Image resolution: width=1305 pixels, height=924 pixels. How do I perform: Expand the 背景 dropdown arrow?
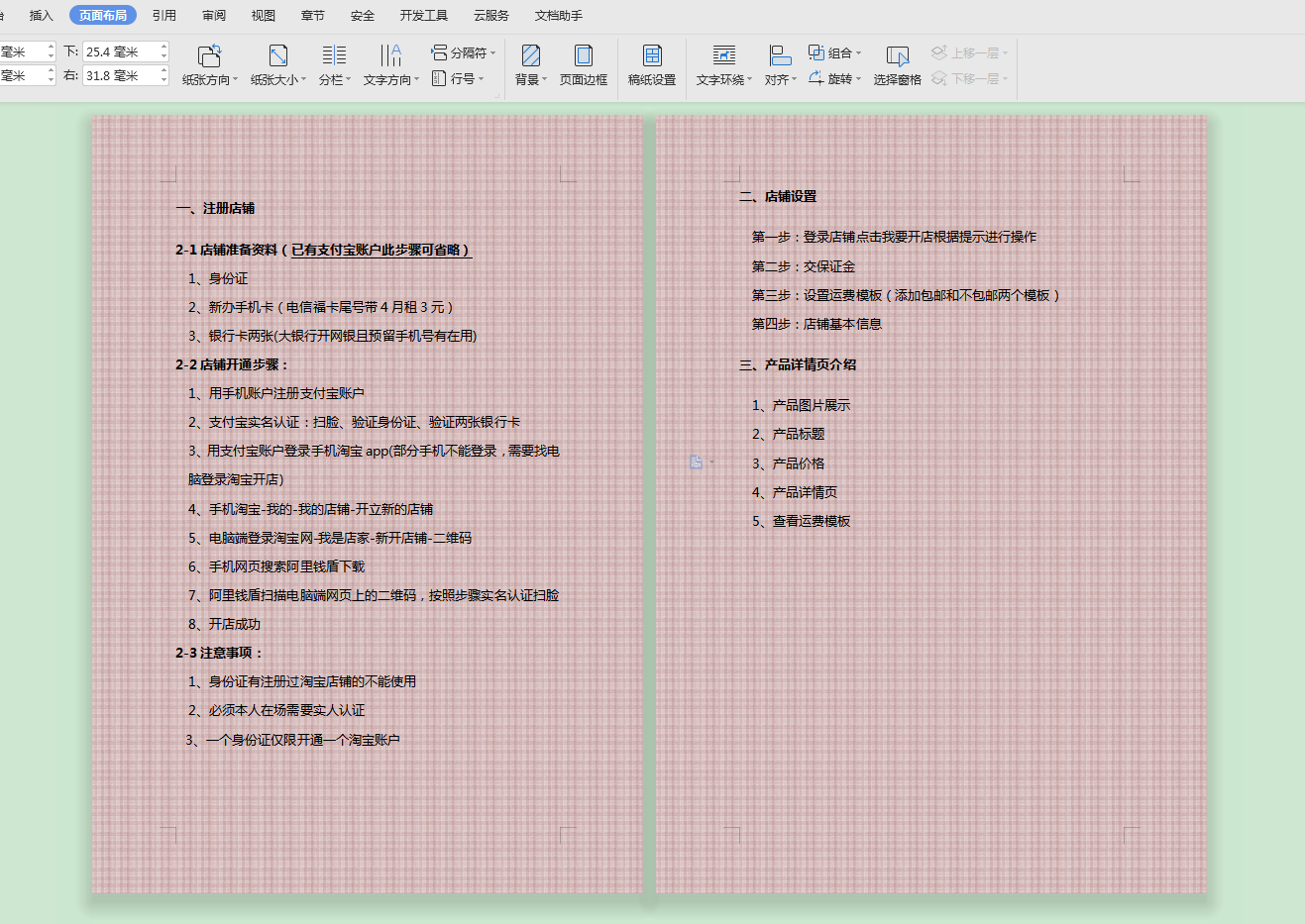(x=545, y=80)
